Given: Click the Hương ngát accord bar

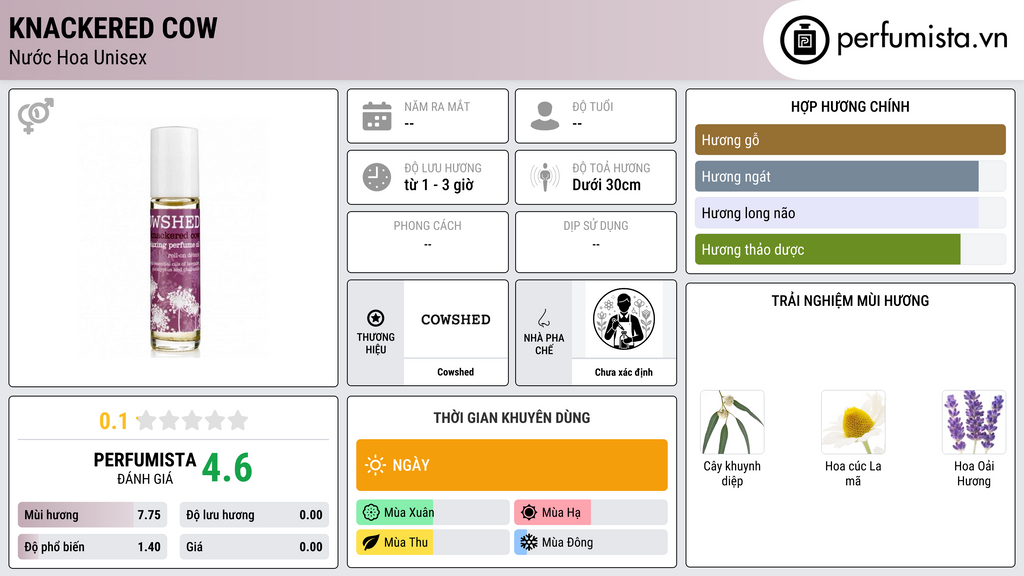Looking at the screenshot, I should pyautogui.click(x=850, y=176).
